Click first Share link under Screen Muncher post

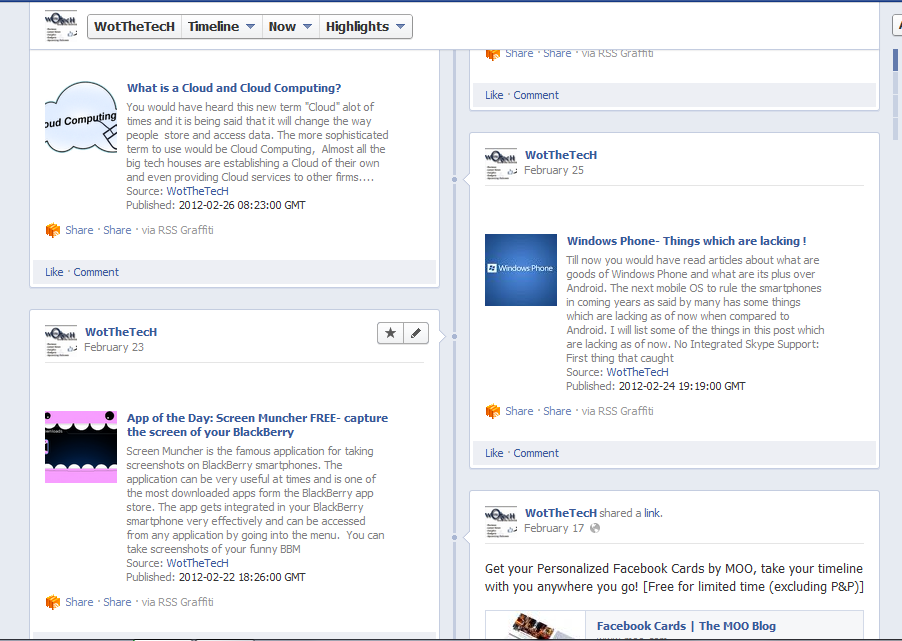point(79,602)
